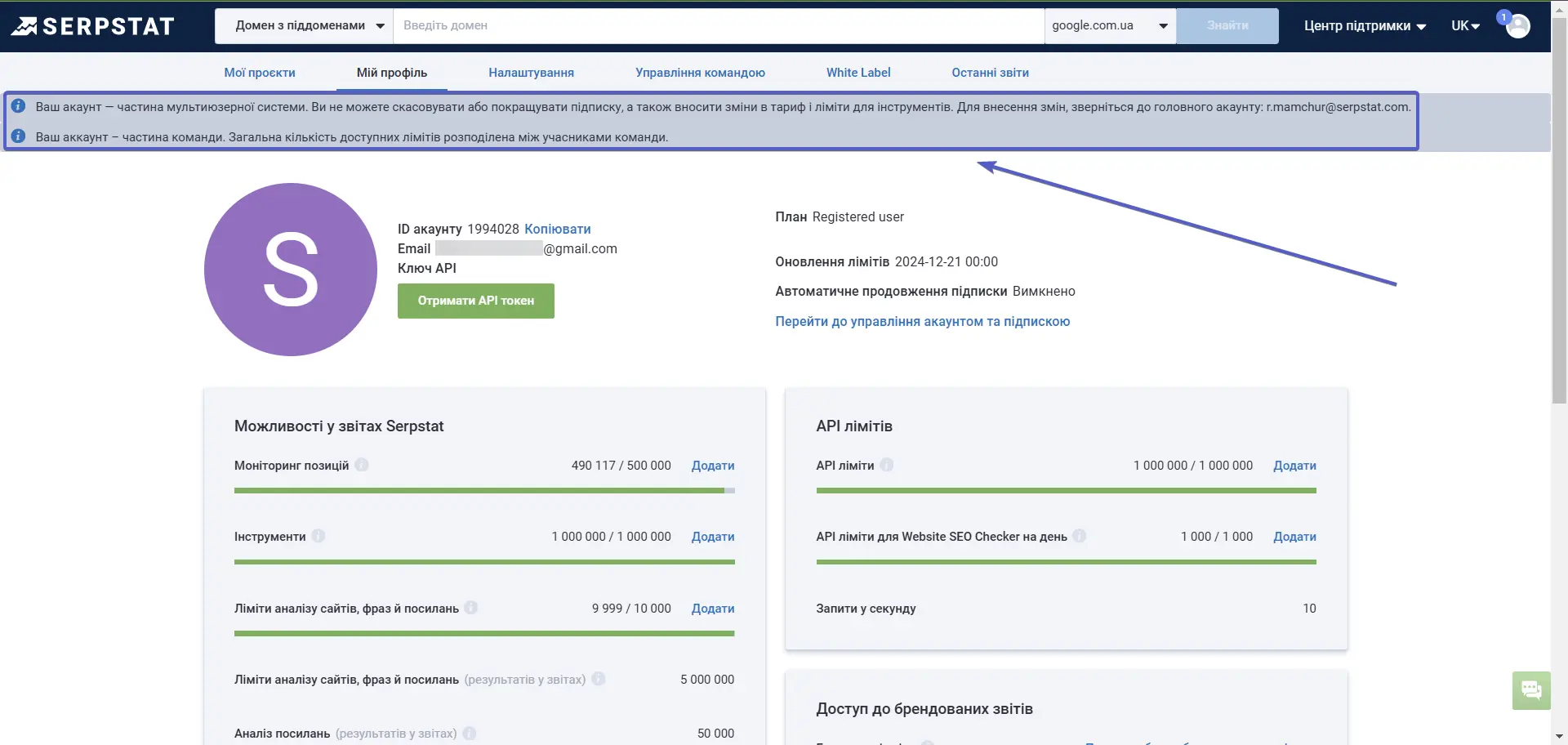Click Отримати API токен button
This screenshot has height=745, width=1568.
point(476,301)
